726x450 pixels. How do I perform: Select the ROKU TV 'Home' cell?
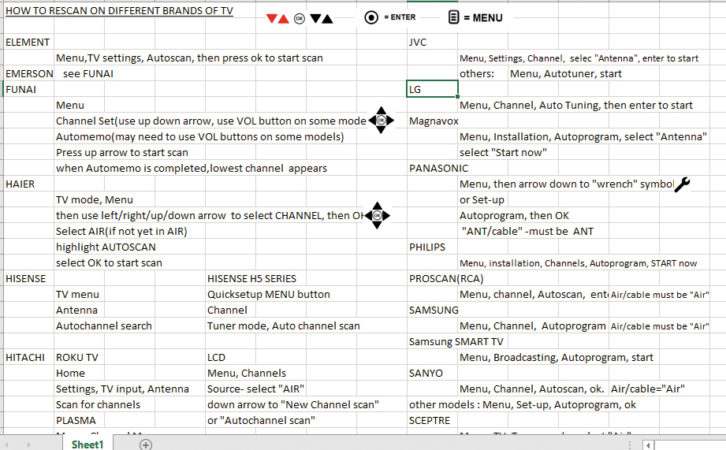coord(70,373)
